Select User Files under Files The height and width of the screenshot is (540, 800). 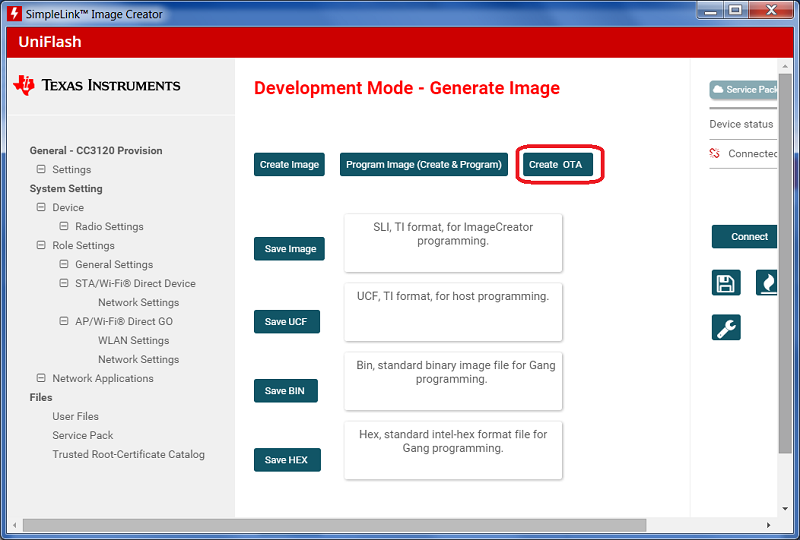coord(75,417)
